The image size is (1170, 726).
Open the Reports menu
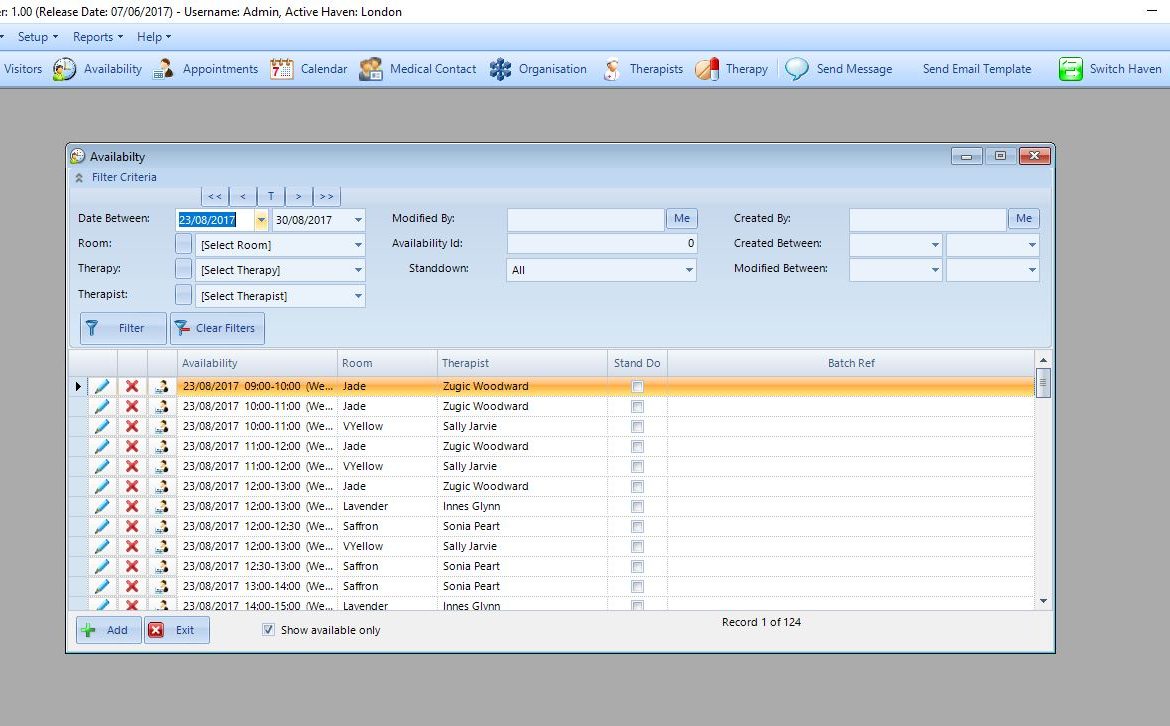click(x=97, y=37)
